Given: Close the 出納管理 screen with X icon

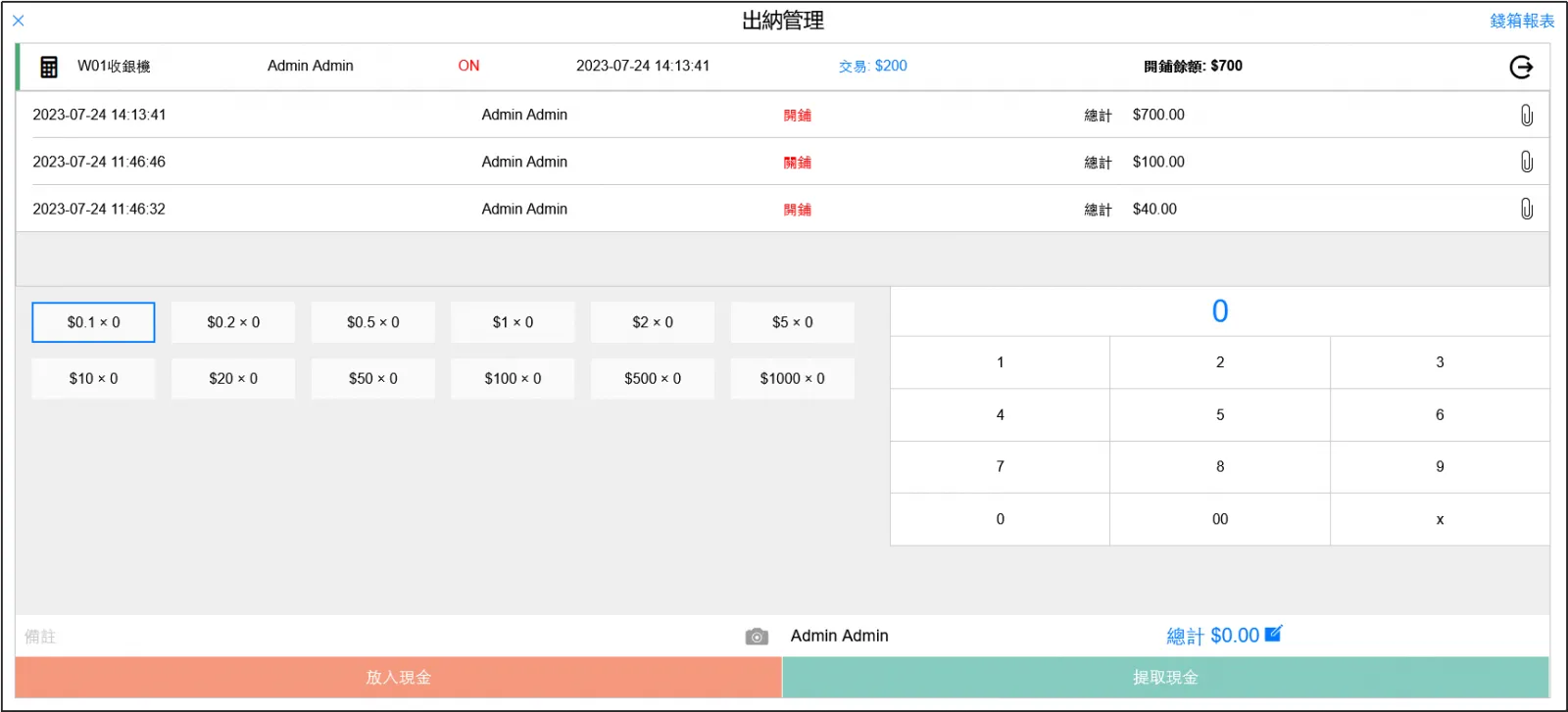Looking at the screenshot, I should [19, 21].
